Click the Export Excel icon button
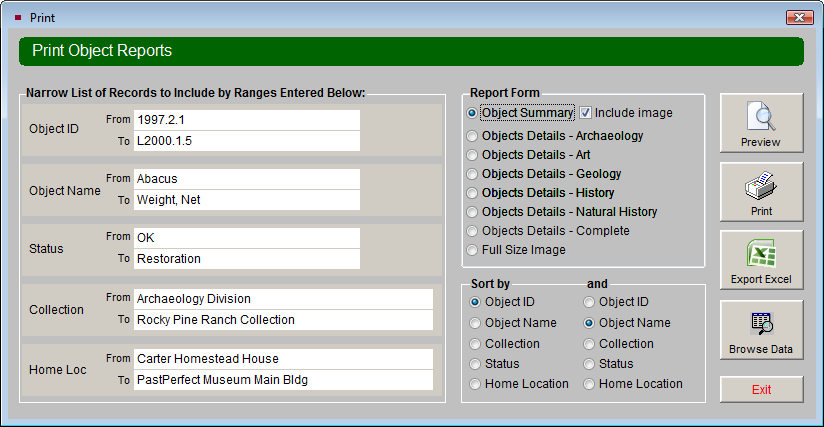Viewport: 824px width, 427px height. (x=761, y=260)
